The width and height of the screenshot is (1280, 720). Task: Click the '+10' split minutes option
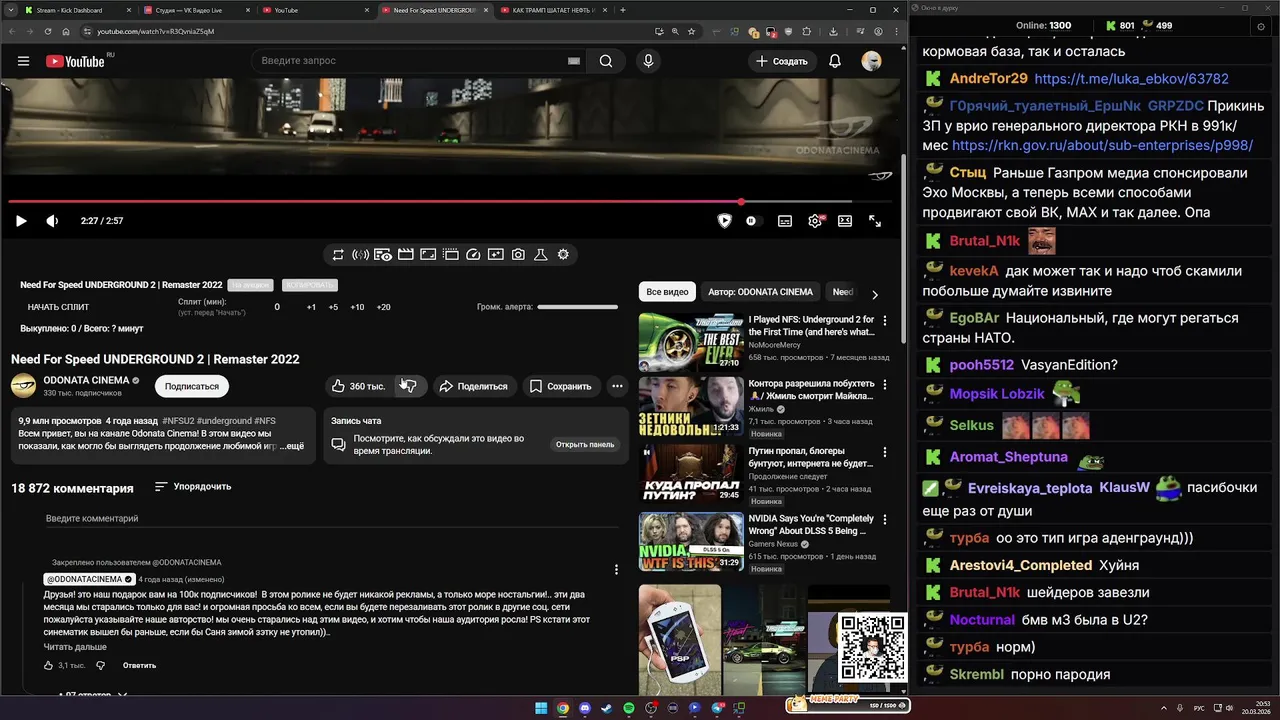(x=357, y=307)
